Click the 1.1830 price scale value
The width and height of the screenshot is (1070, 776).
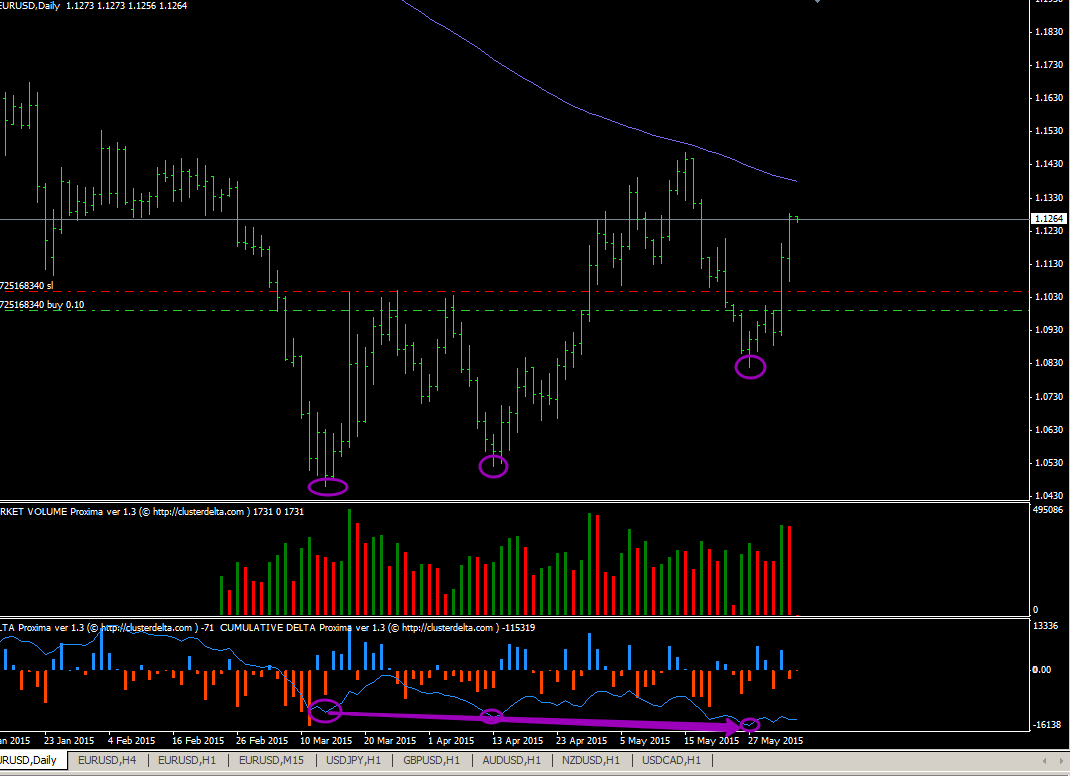[1049, 31]
